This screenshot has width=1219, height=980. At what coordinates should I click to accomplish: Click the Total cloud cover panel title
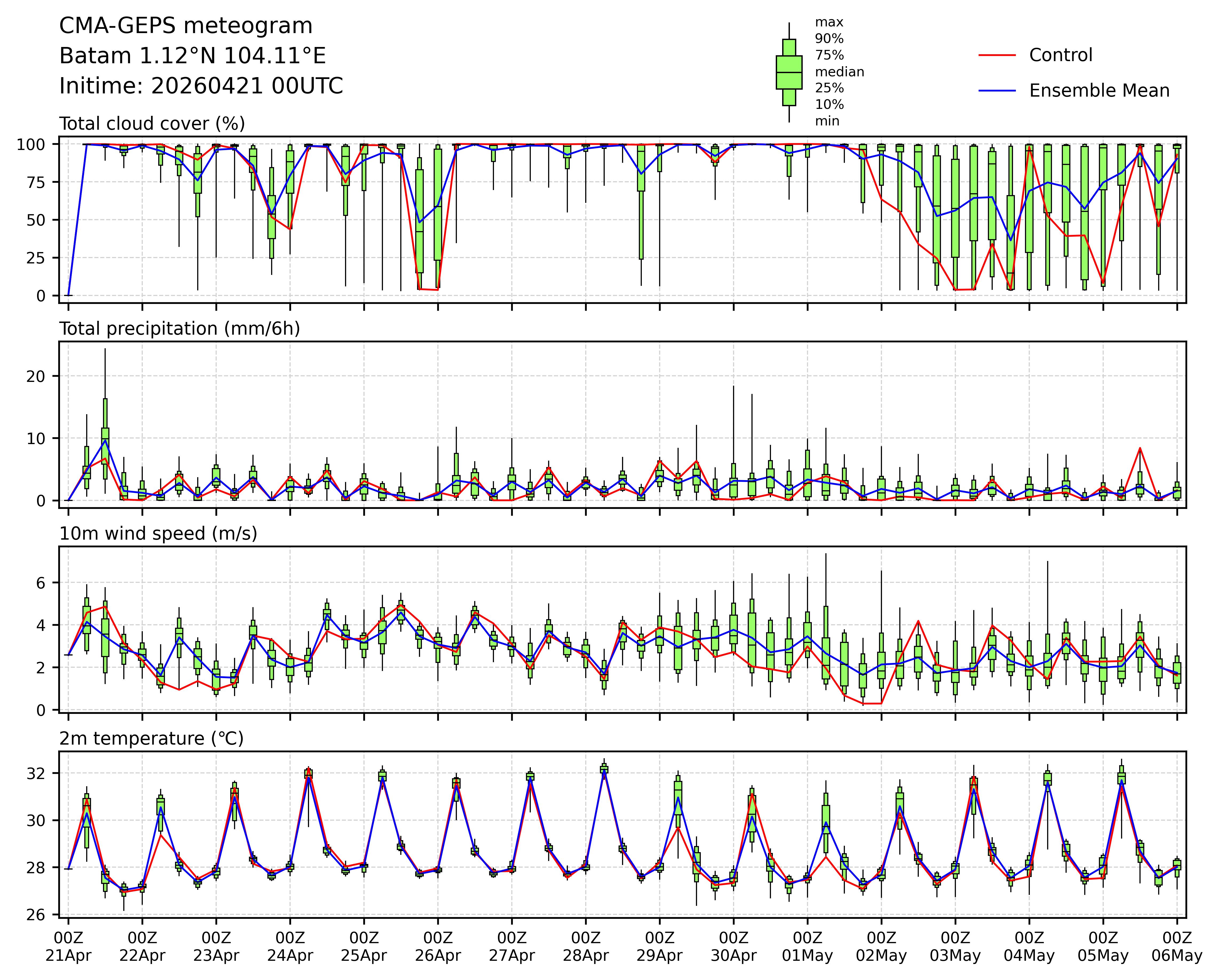tap(152, 124)
